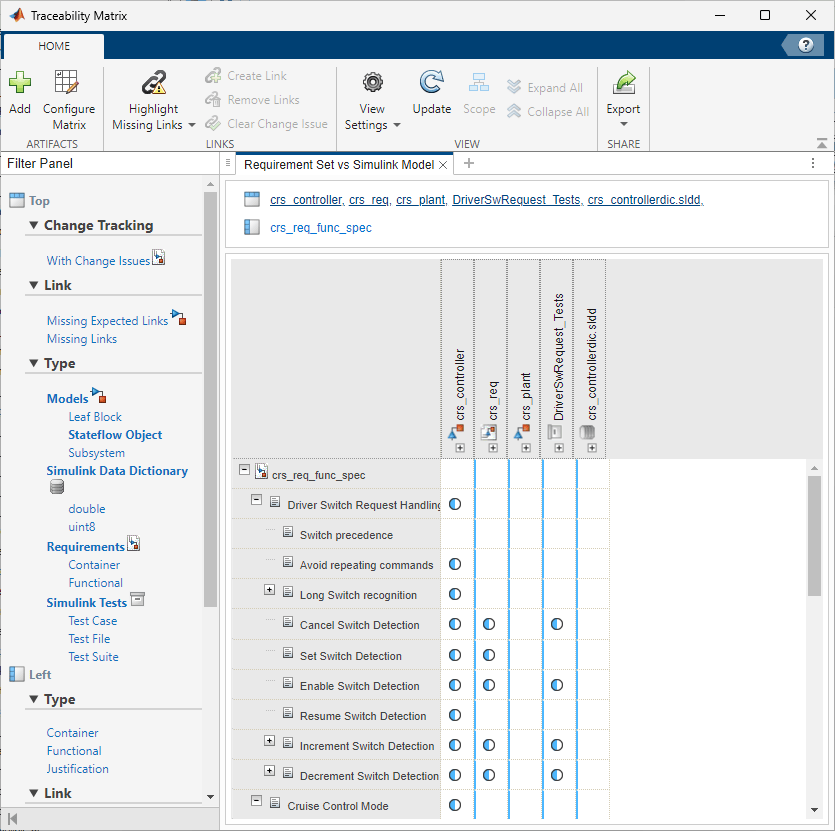Open the View Settings gear
This screenshot has width=835, height=831.
[x=372, y=83]
